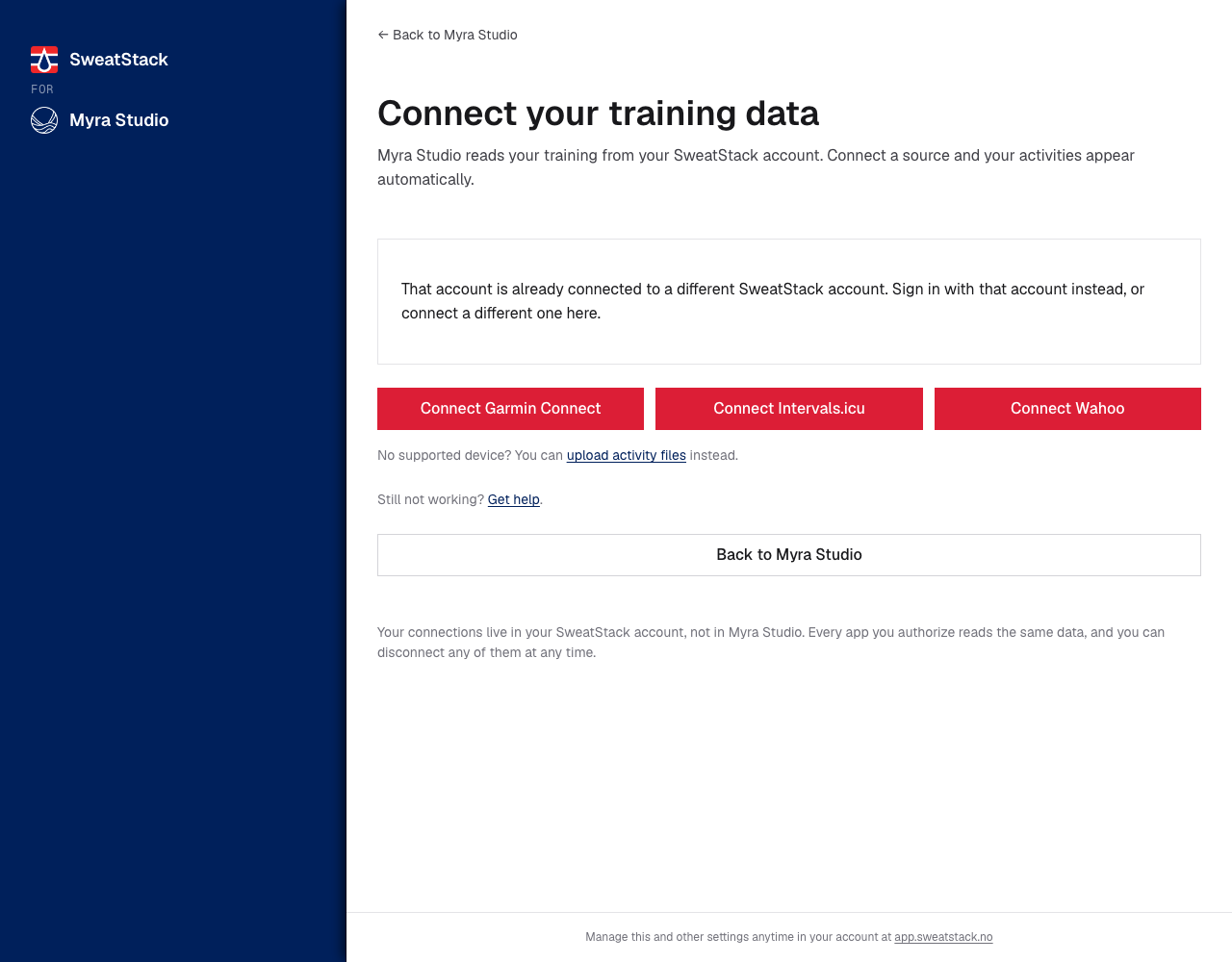Go back via top 'Back to Myra Studio' link
Screen dimensions: 1232x962
pyautogui.click(x=448, y=35)
